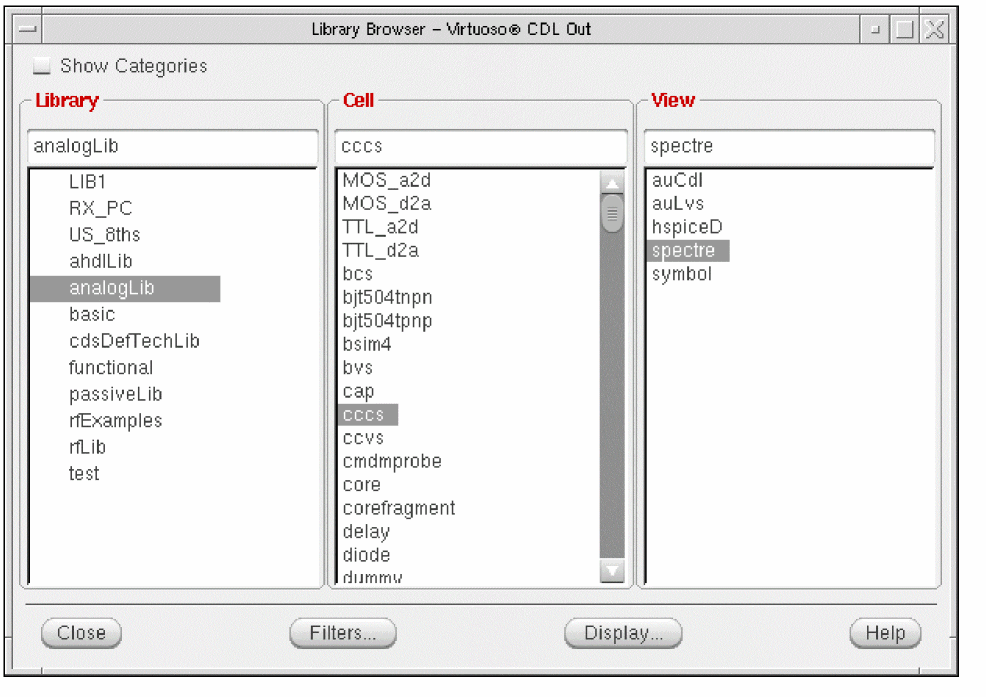986x697 pixels.
Task: Select the bjt504tnpn cell
Action: point(387,298)
